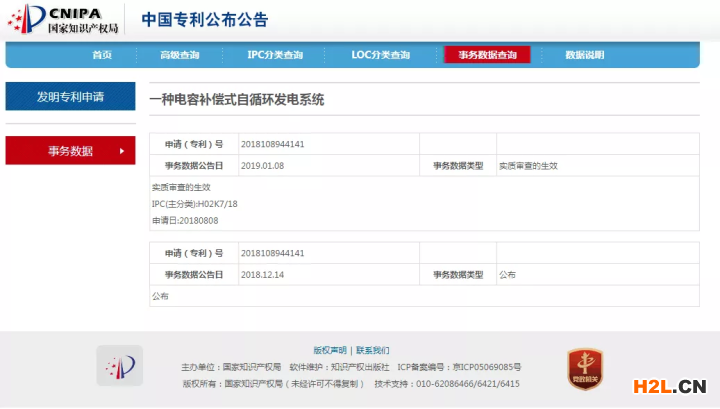This screenshot has height=409, width=720.
Task: Click the ICP number 京ICP05069085号
Action: (x=487, y=367)
